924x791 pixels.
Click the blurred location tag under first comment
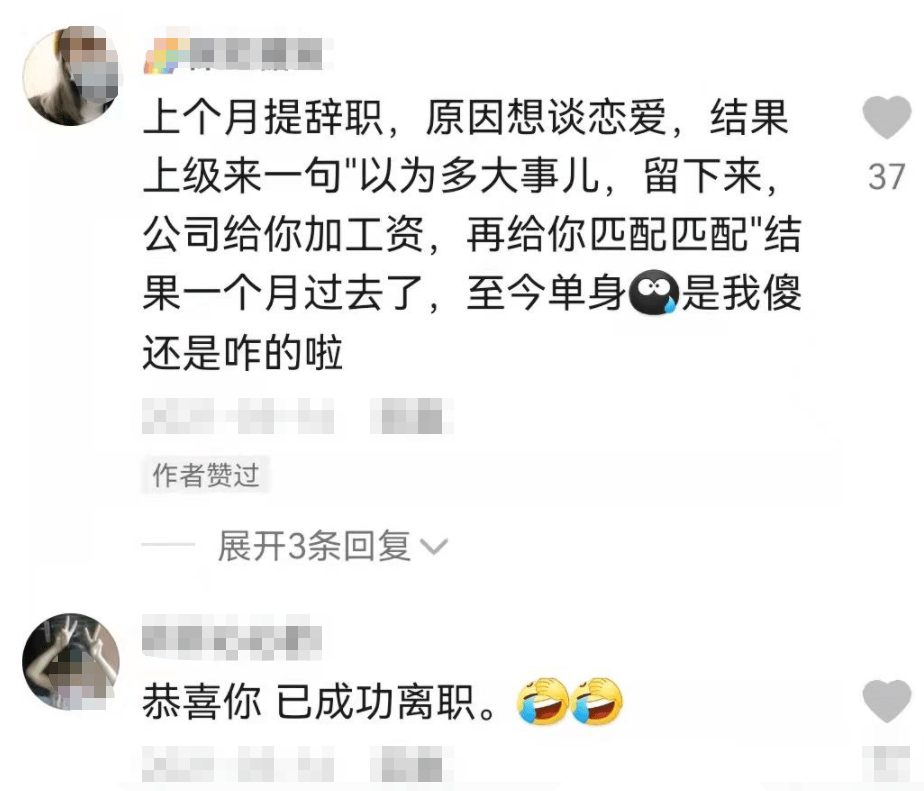[412, 416]
